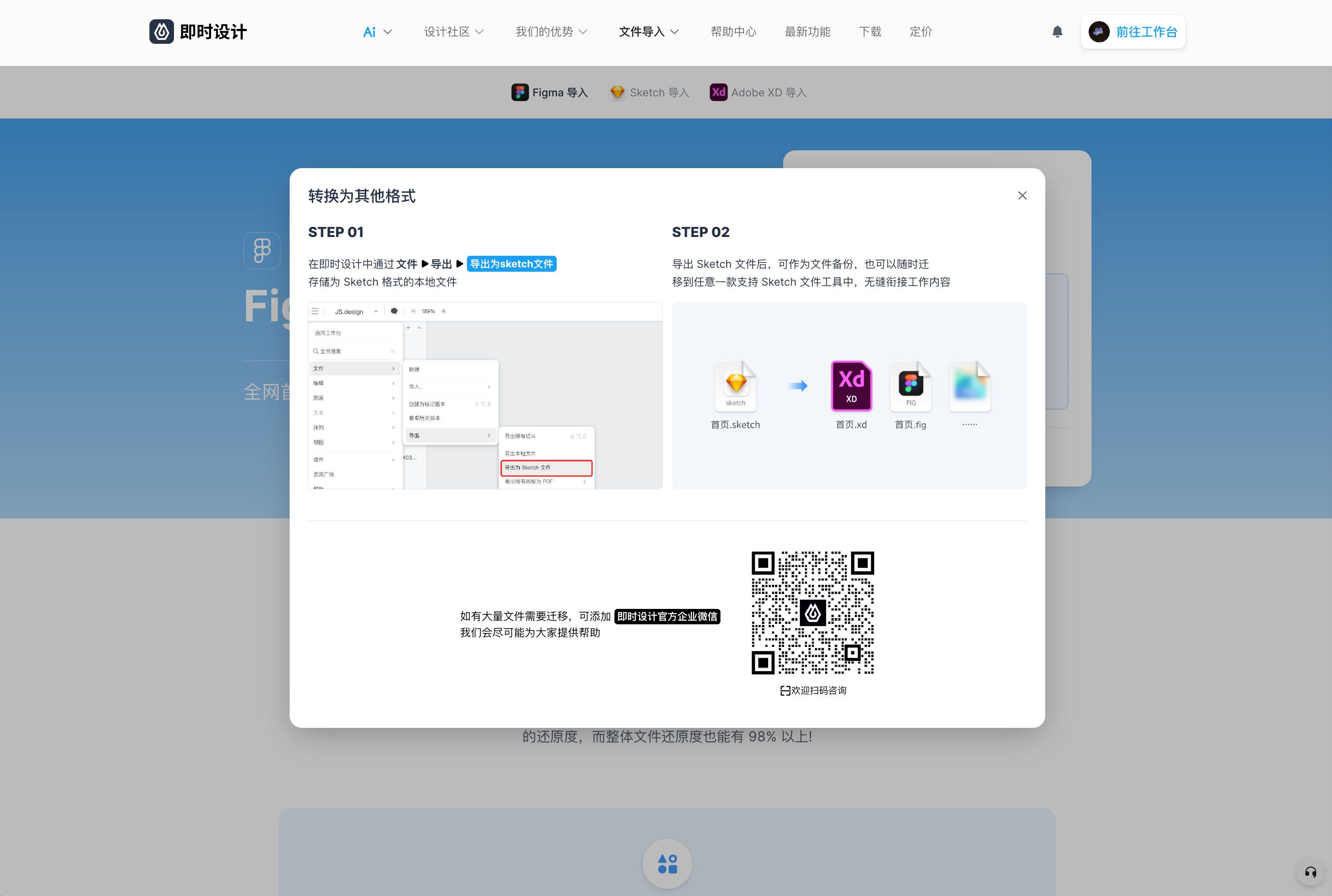Click the 前往工作台 button
Screen dimensions: 1332x896
(x=1132, y=32)
